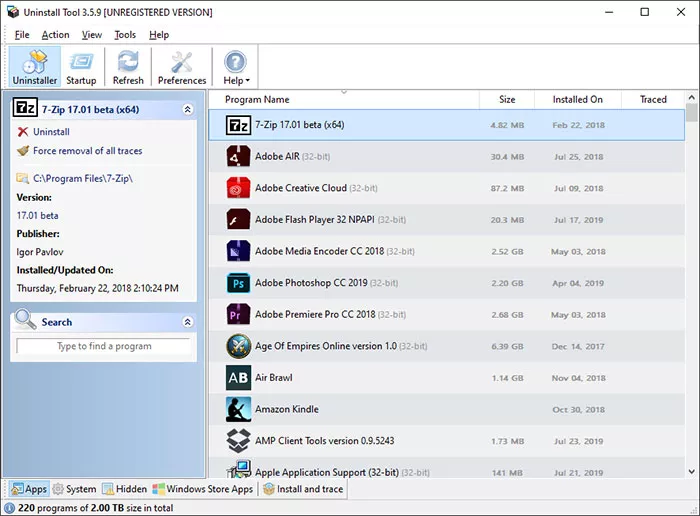The image size is (700, 516).
Task: Click the '6.39 GB' size cell
Action: pyautogui.click(x=508, y=346)
